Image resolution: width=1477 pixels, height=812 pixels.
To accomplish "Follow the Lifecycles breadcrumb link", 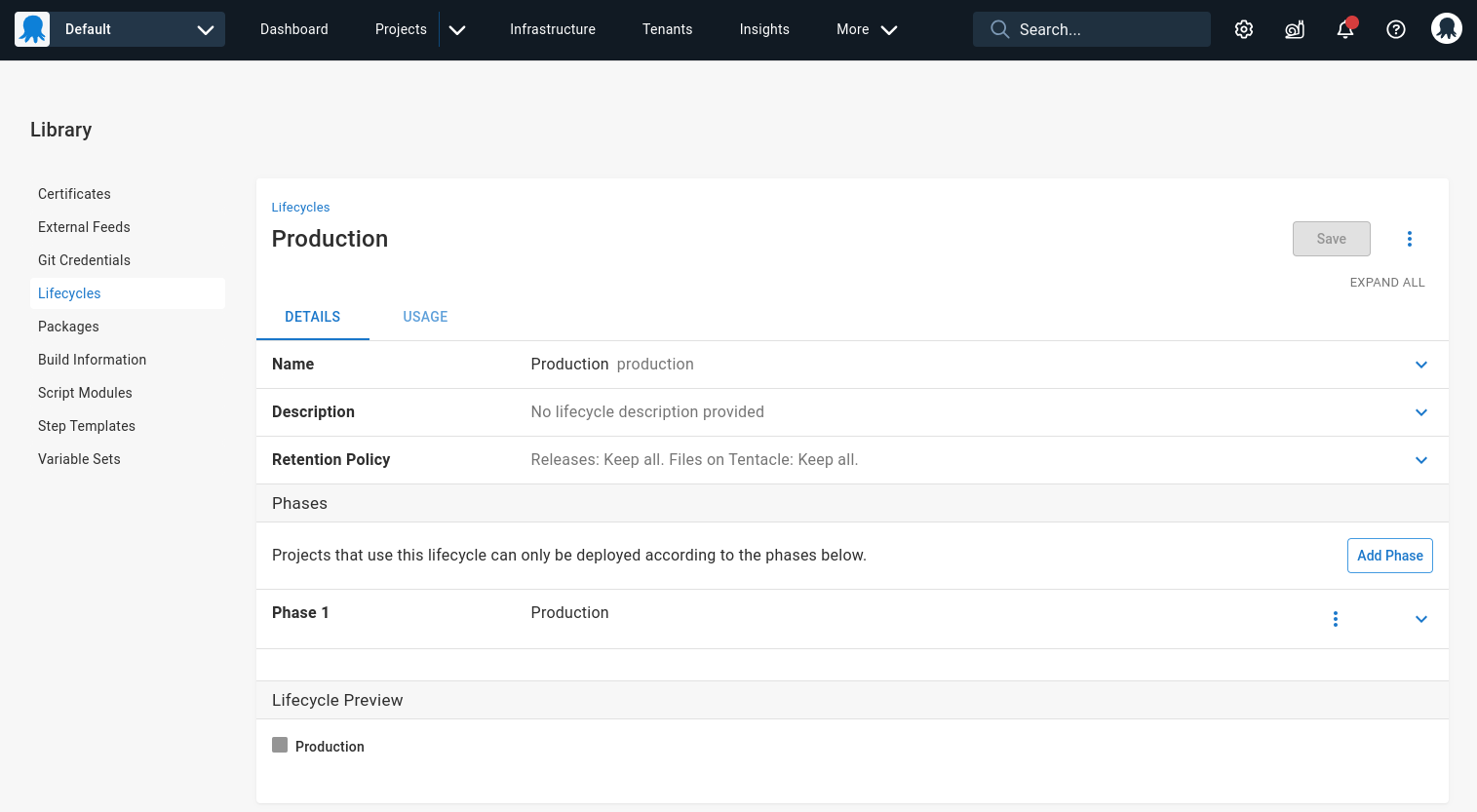I will pos(300,208).
